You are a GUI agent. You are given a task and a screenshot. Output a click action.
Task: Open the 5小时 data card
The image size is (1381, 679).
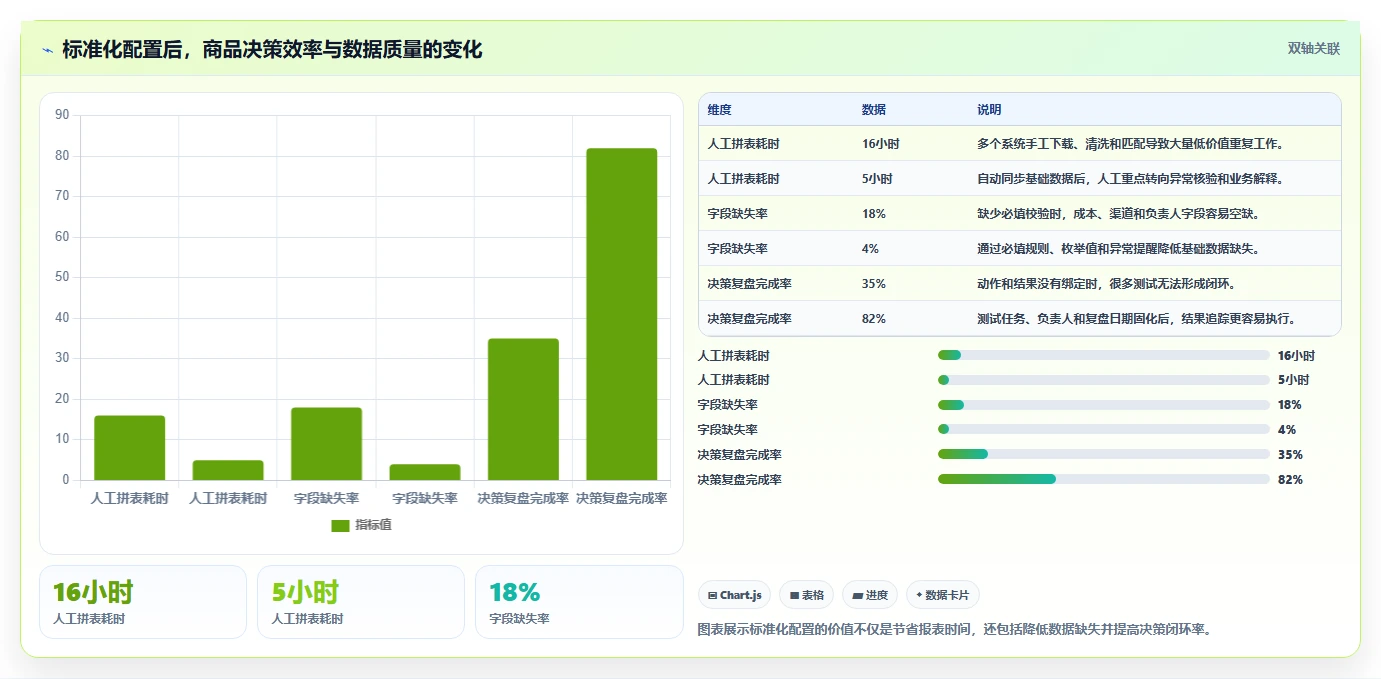tap(361, 602)
